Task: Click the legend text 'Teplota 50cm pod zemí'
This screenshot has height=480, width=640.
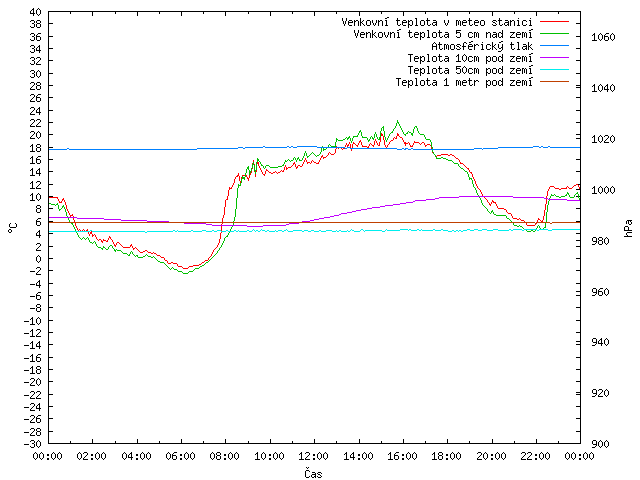Action: click(470, 70)
